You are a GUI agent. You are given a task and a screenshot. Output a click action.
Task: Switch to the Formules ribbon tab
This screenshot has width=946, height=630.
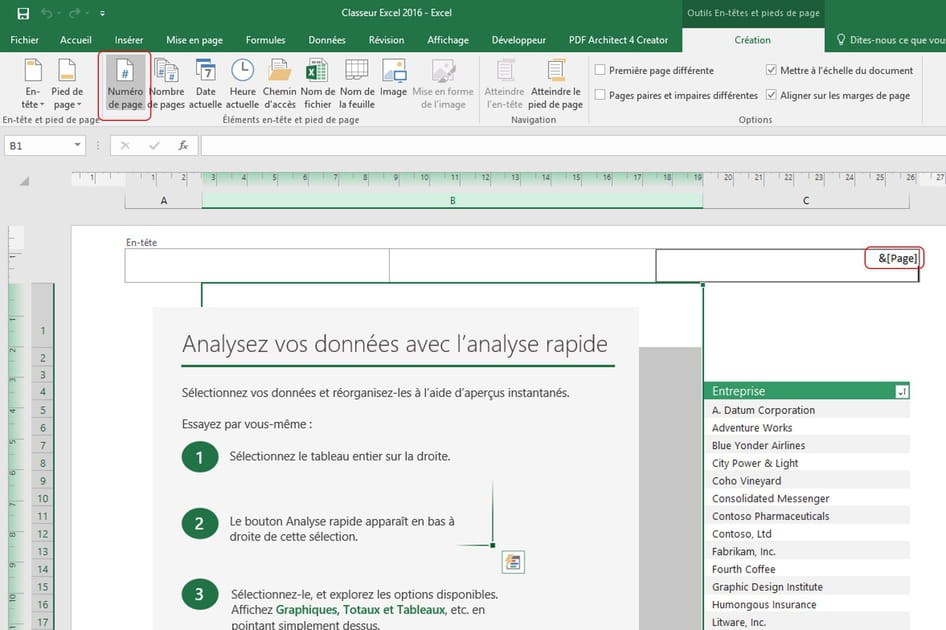[x=264, y=40]
